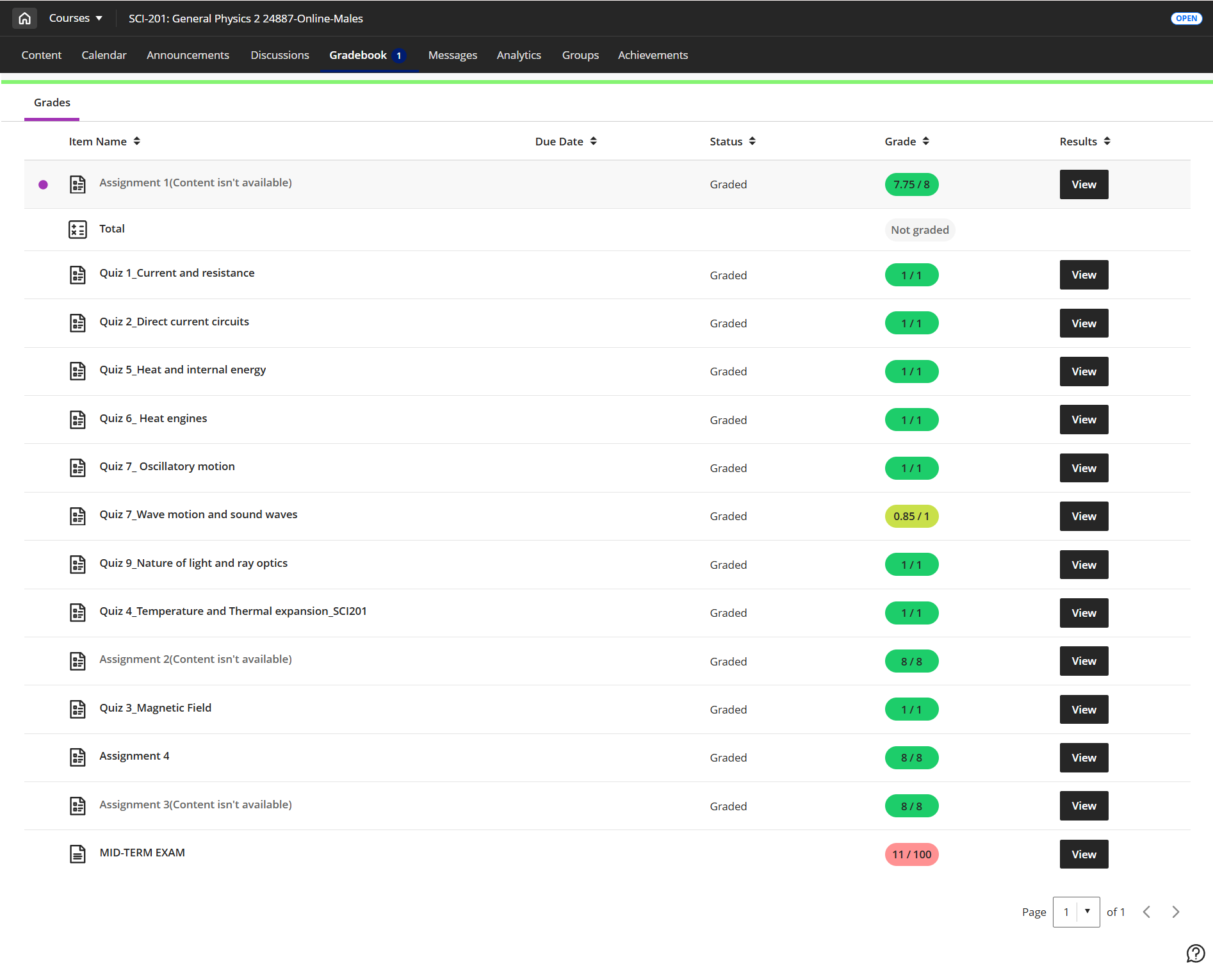Sort by Due Date column
Screen dimensions: 1213x980
tap(566, 142)
